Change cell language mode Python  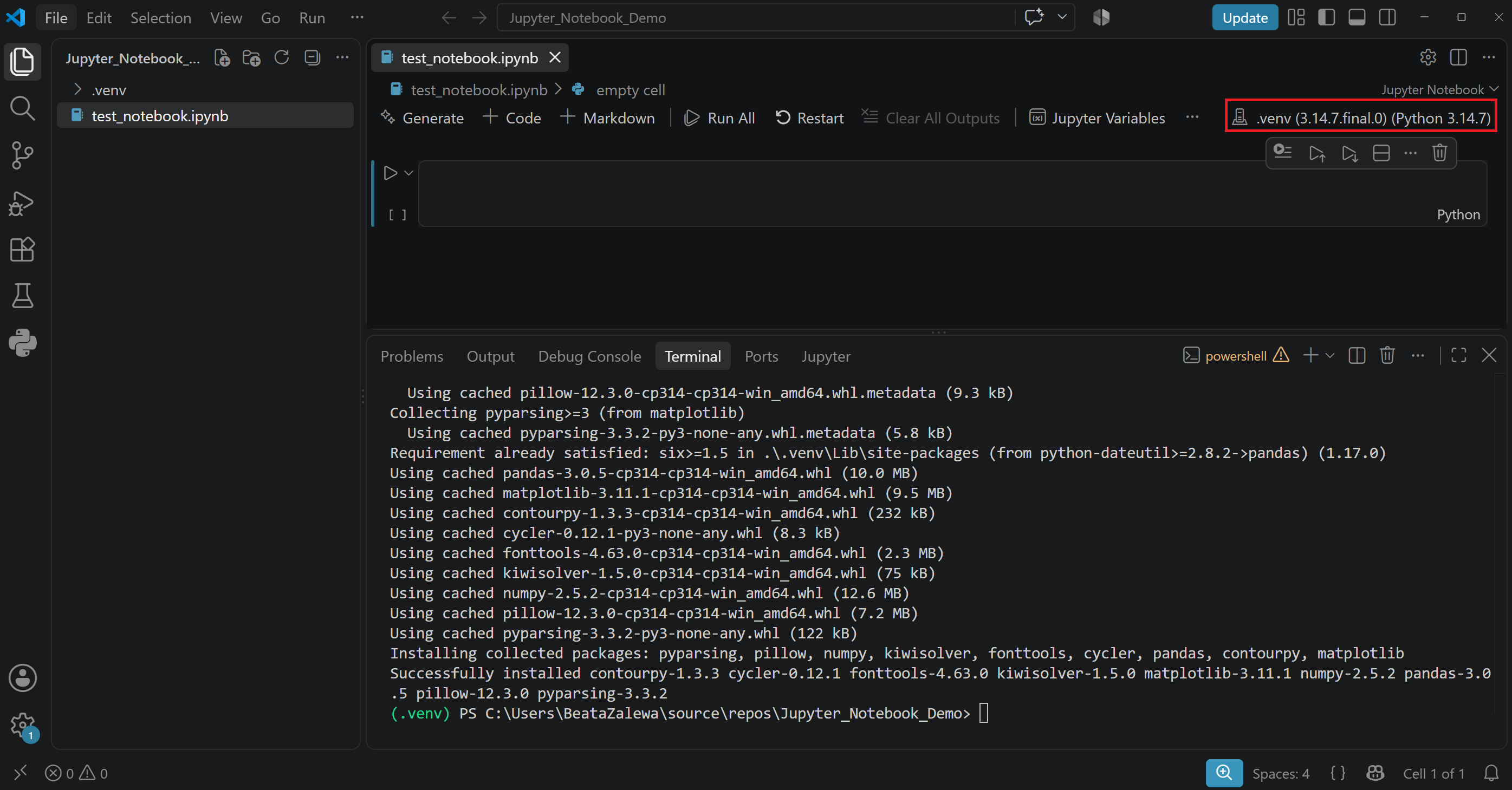tap(1458, 214)
